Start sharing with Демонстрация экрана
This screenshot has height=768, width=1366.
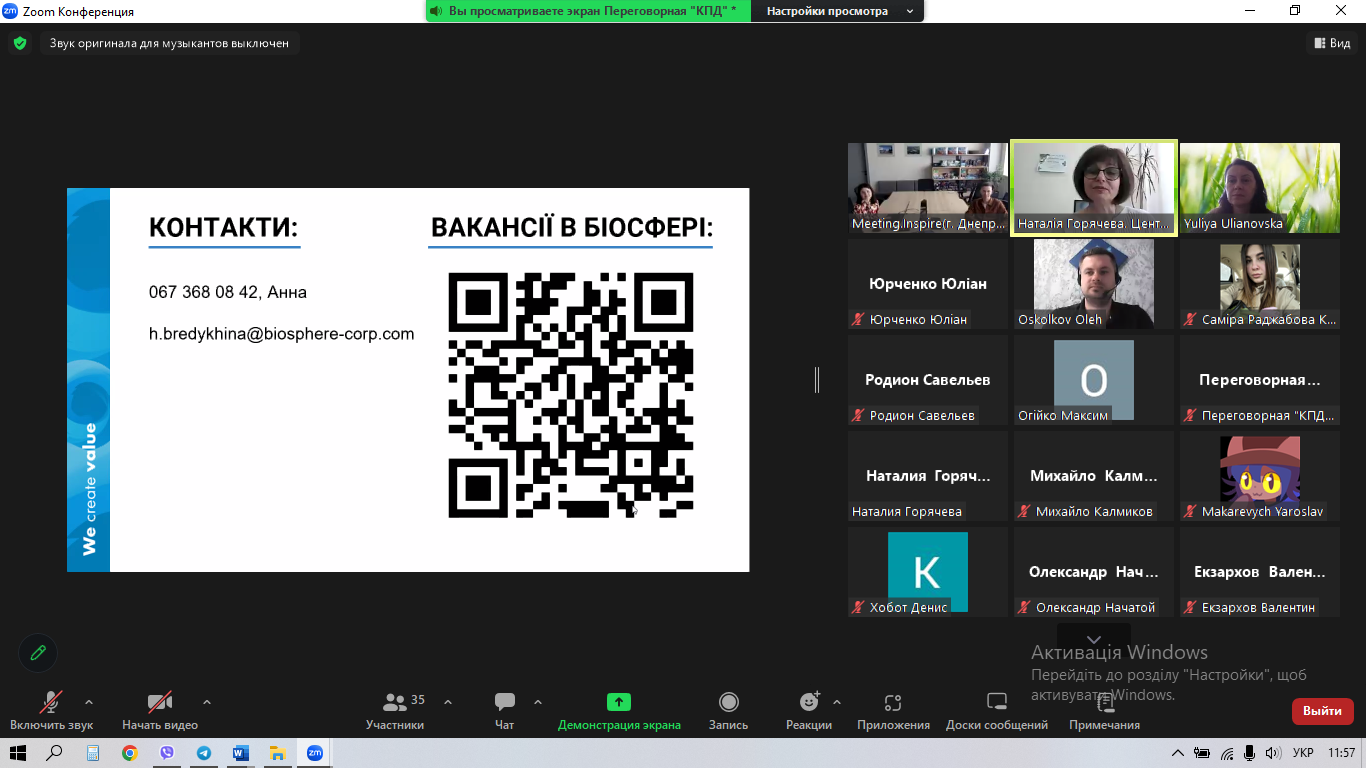[x=619, y=711]
